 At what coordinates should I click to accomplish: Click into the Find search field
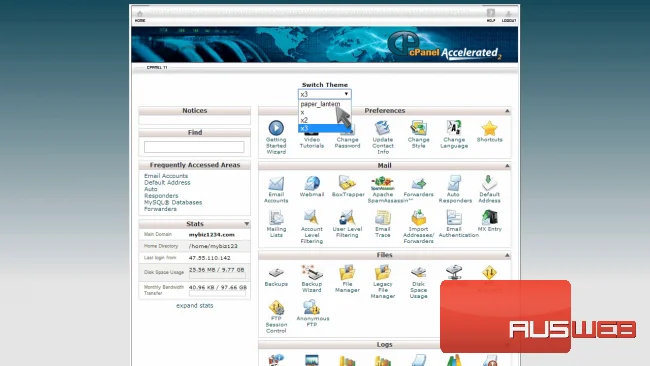(194, 147)
